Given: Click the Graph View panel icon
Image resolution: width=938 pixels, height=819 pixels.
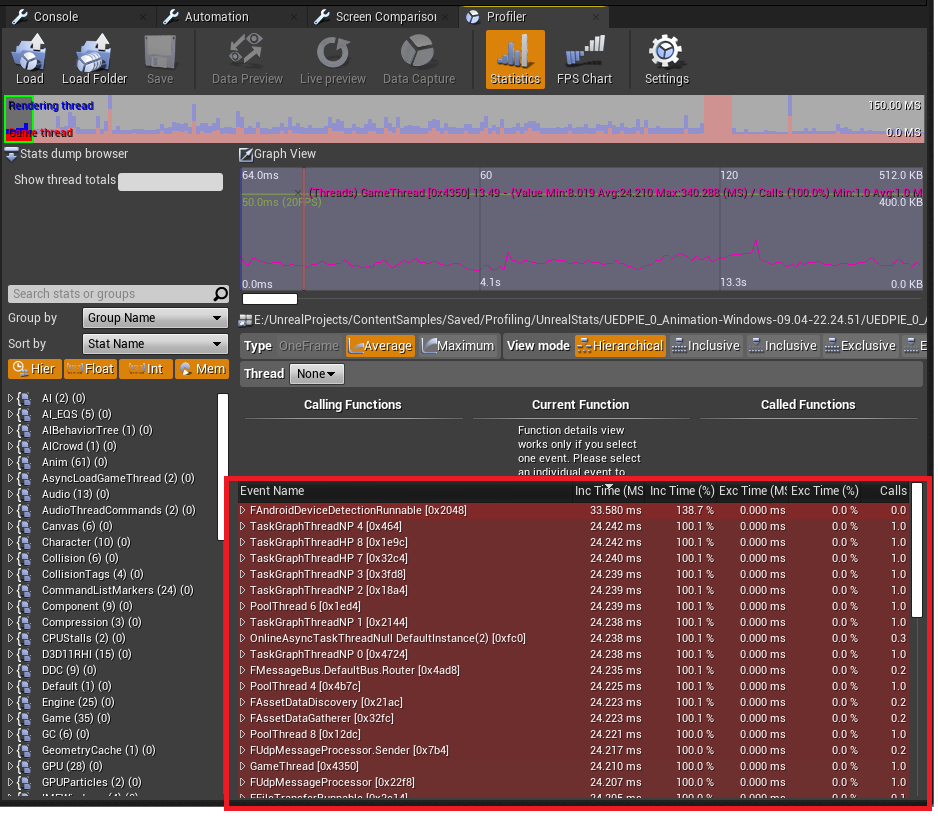Looking at the screenshot, I should 246,154.
